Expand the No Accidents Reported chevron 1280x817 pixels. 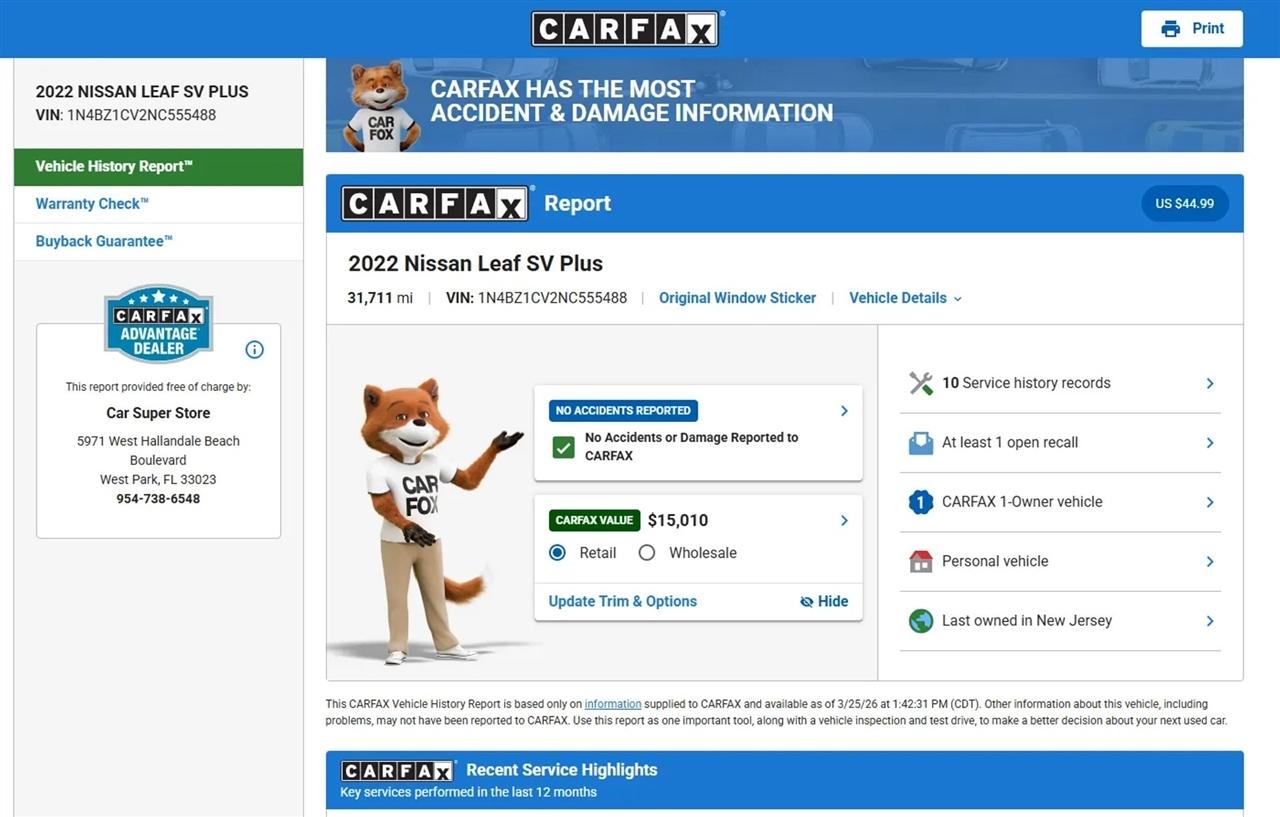point(844,411)
